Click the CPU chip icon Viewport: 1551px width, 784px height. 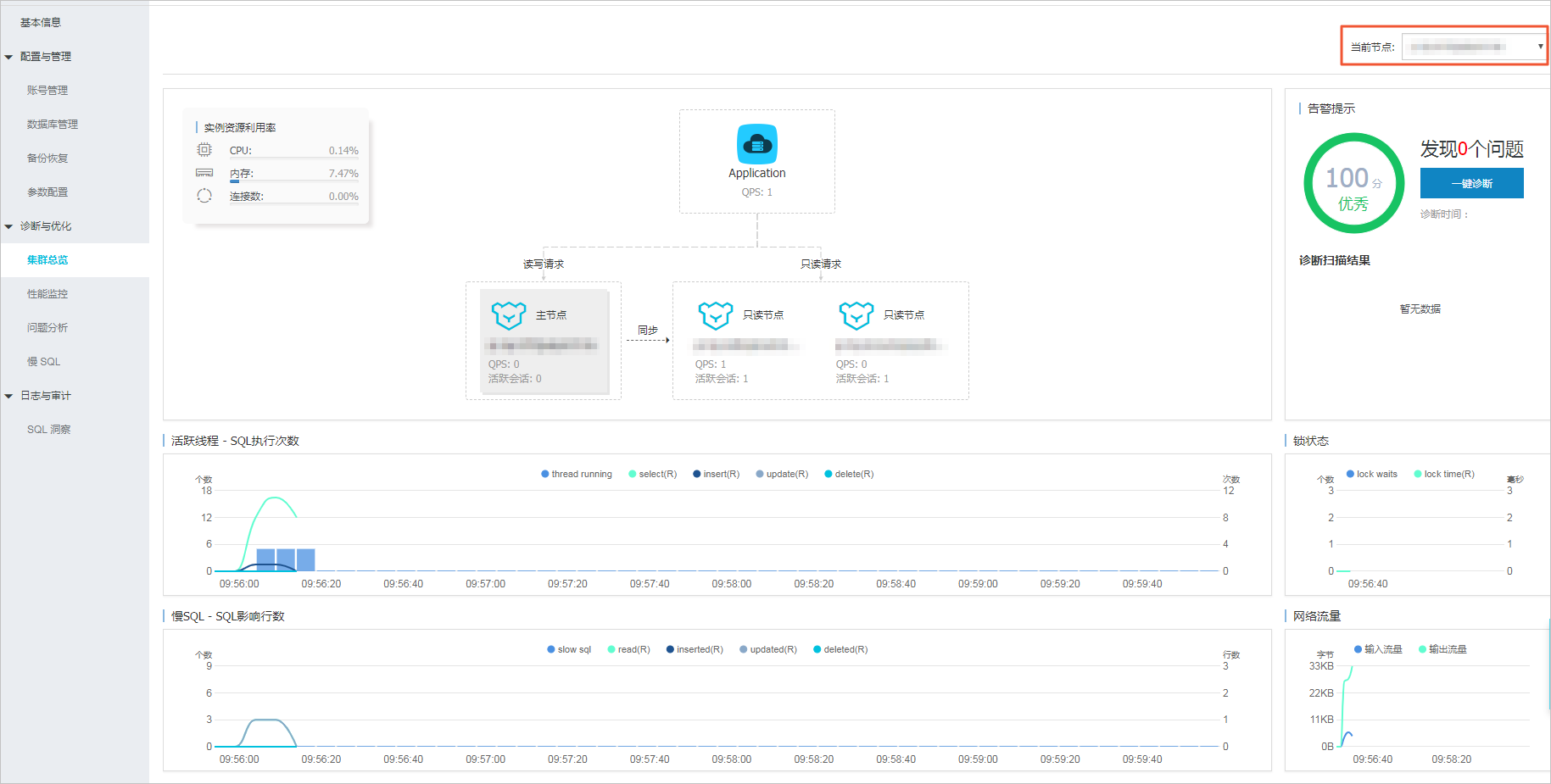(x=204, y=150)
